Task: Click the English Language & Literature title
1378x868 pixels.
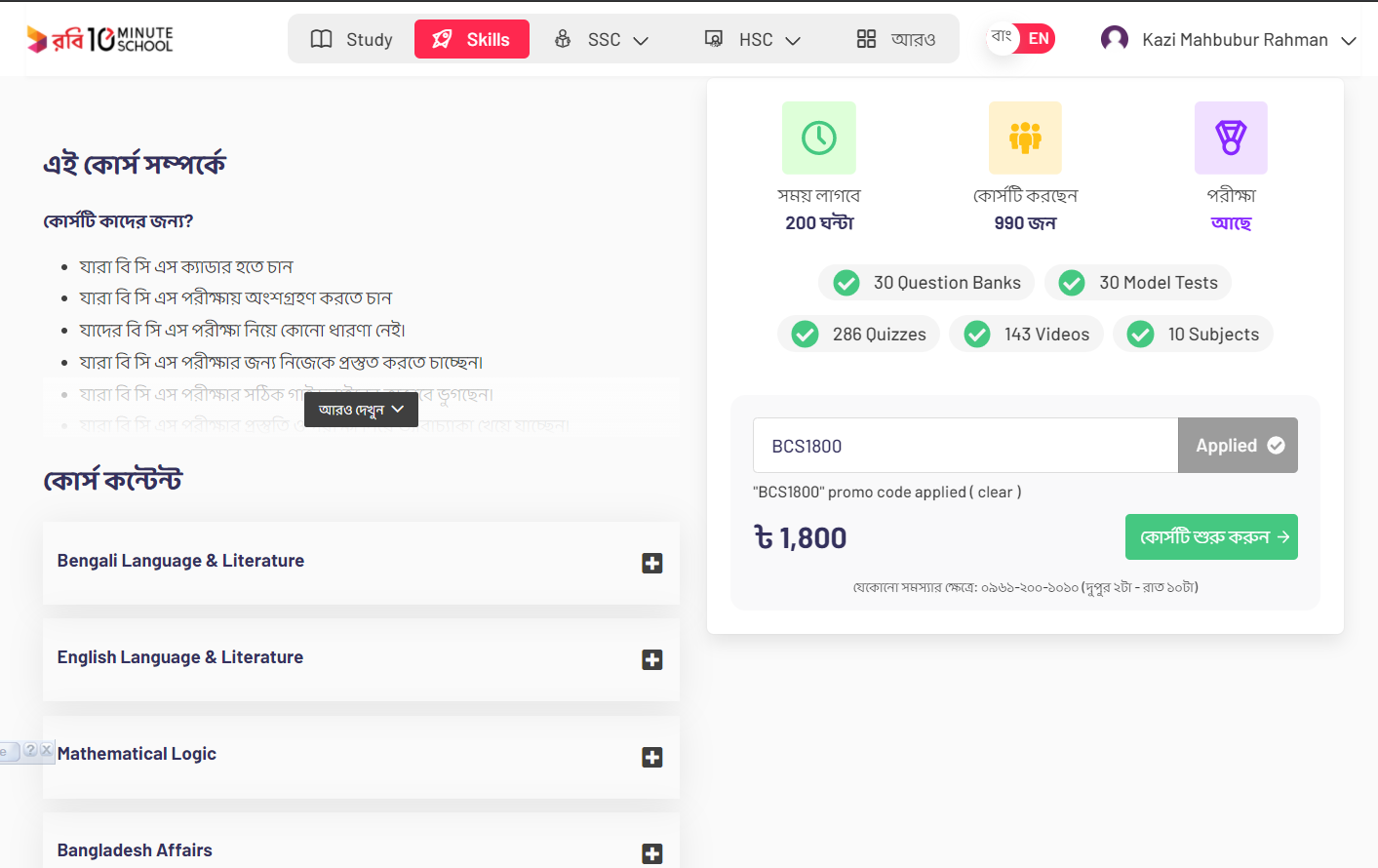Action: pos(180,657)
